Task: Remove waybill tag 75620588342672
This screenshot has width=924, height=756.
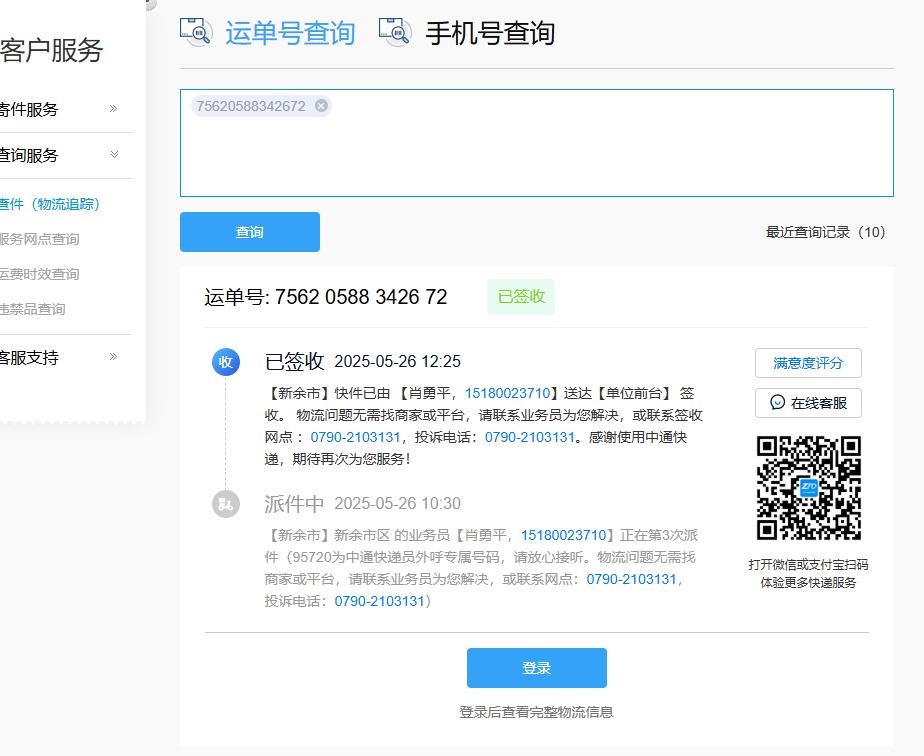Action: (321, 105)
